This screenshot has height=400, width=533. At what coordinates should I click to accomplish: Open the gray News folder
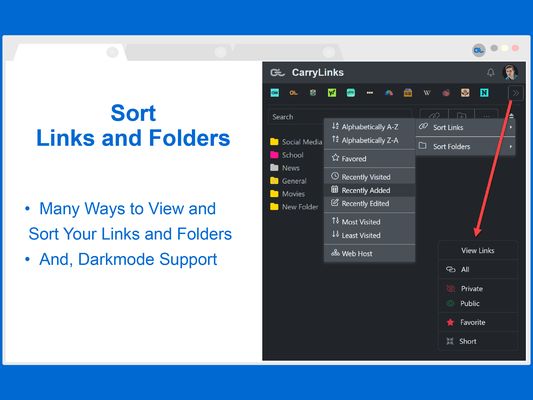click(x=285, y=168)
